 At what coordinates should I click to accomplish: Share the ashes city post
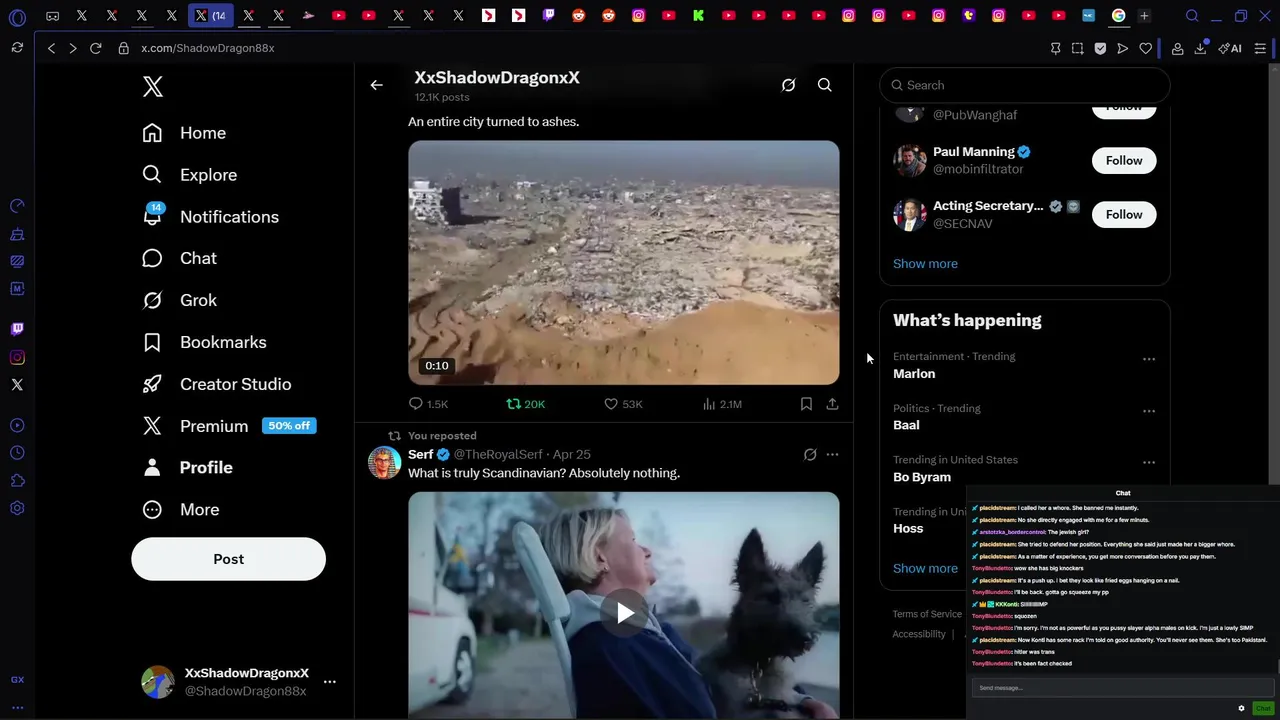(x=832, y=404)
